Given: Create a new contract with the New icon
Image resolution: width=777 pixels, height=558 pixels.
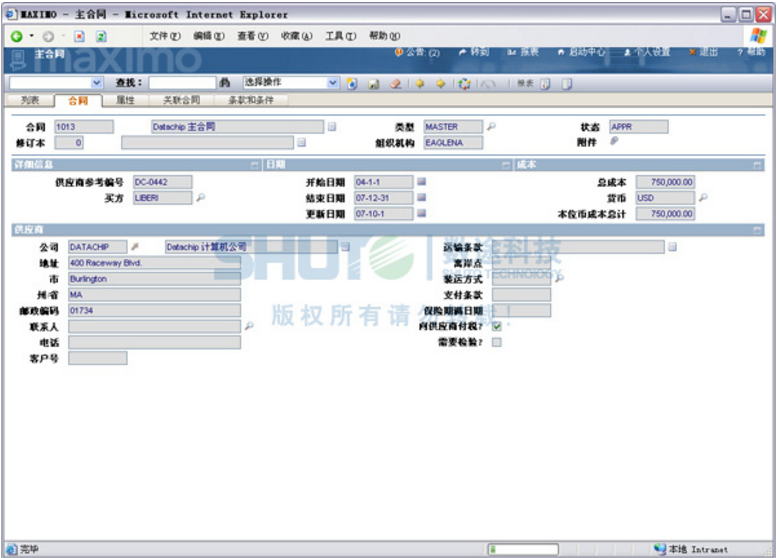Looking at the screenshot, I should pos(352,84).
